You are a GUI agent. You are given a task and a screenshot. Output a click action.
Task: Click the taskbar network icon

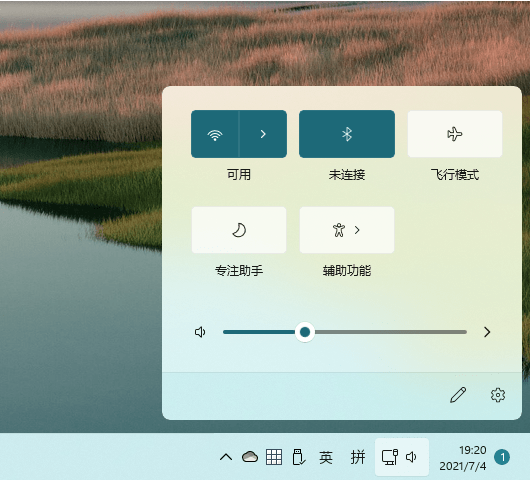[390, 457]
